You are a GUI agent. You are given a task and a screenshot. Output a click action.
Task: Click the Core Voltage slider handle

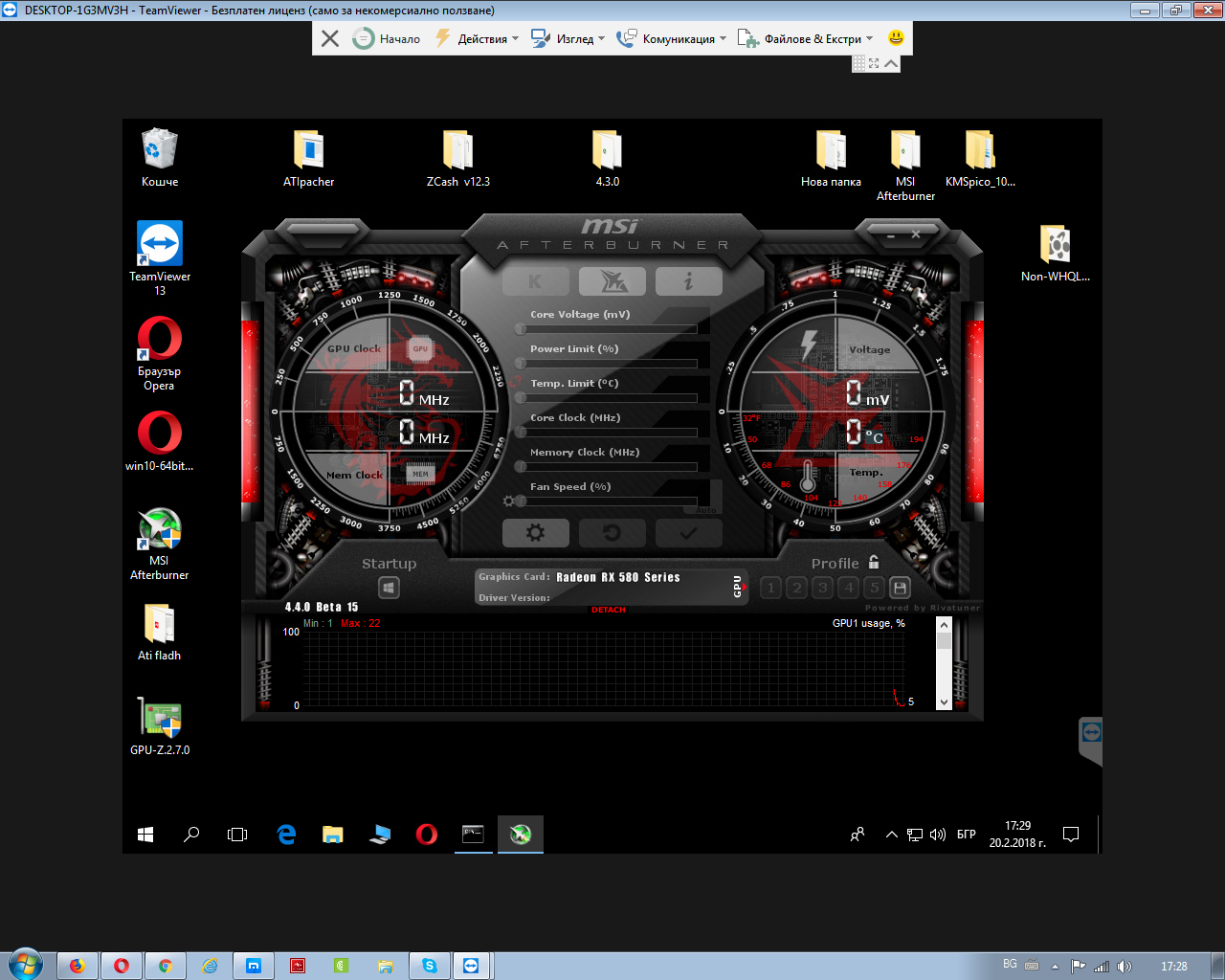(521, 329)
